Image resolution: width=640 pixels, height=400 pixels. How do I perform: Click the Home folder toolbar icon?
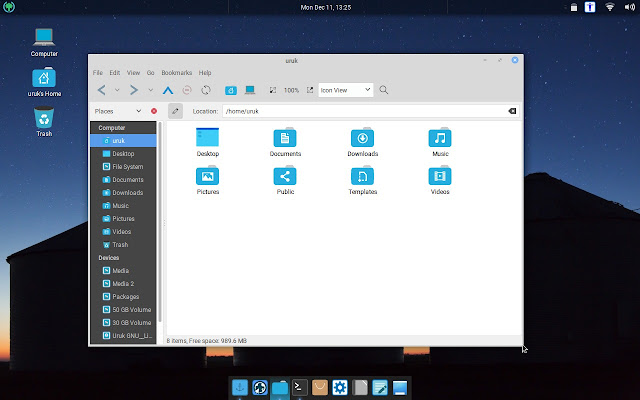pyautogui.click(x=231, y=90)
